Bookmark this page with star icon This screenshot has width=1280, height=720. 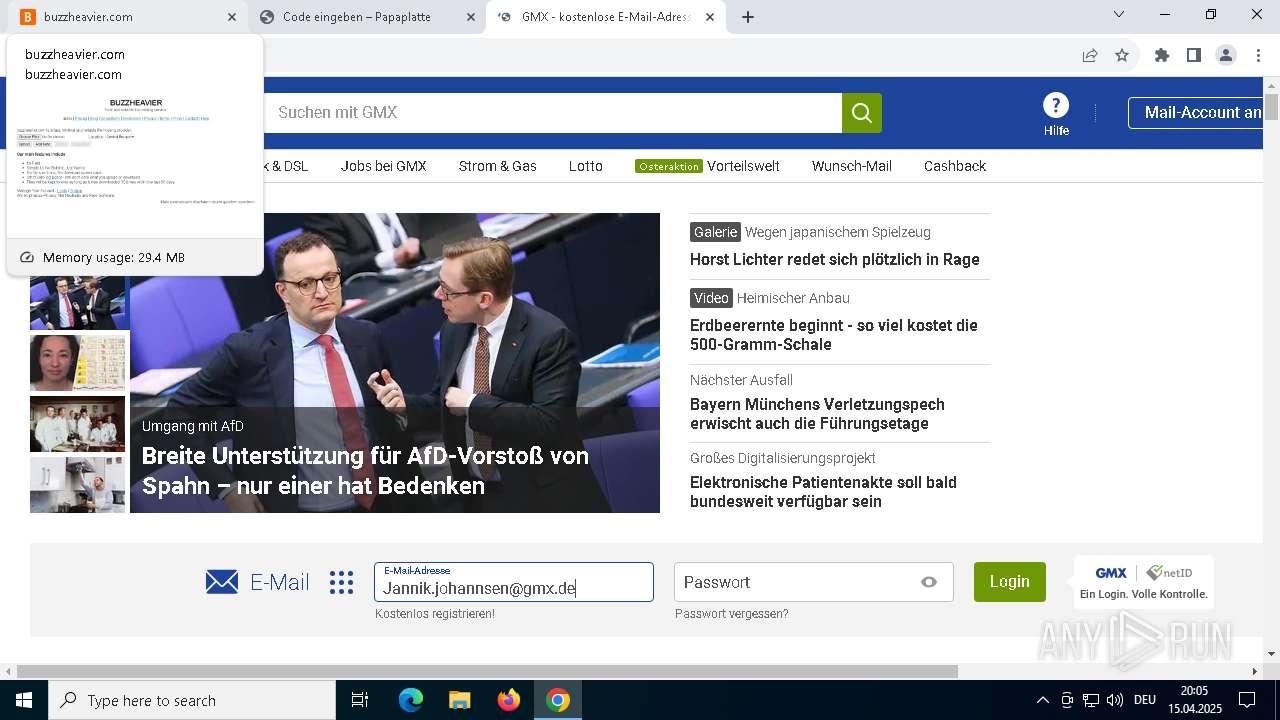tap(1122, 56)
